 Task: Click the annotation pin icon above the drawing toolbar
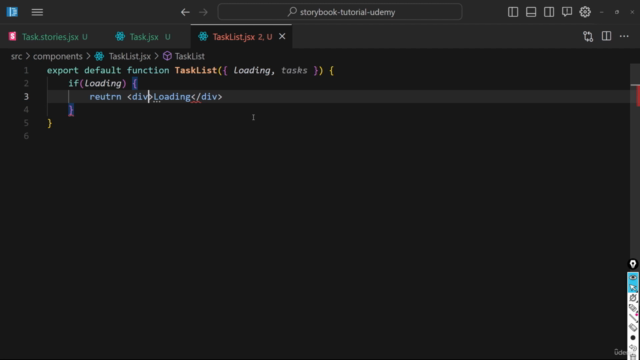pyautogui.click(x=633, y=264)
